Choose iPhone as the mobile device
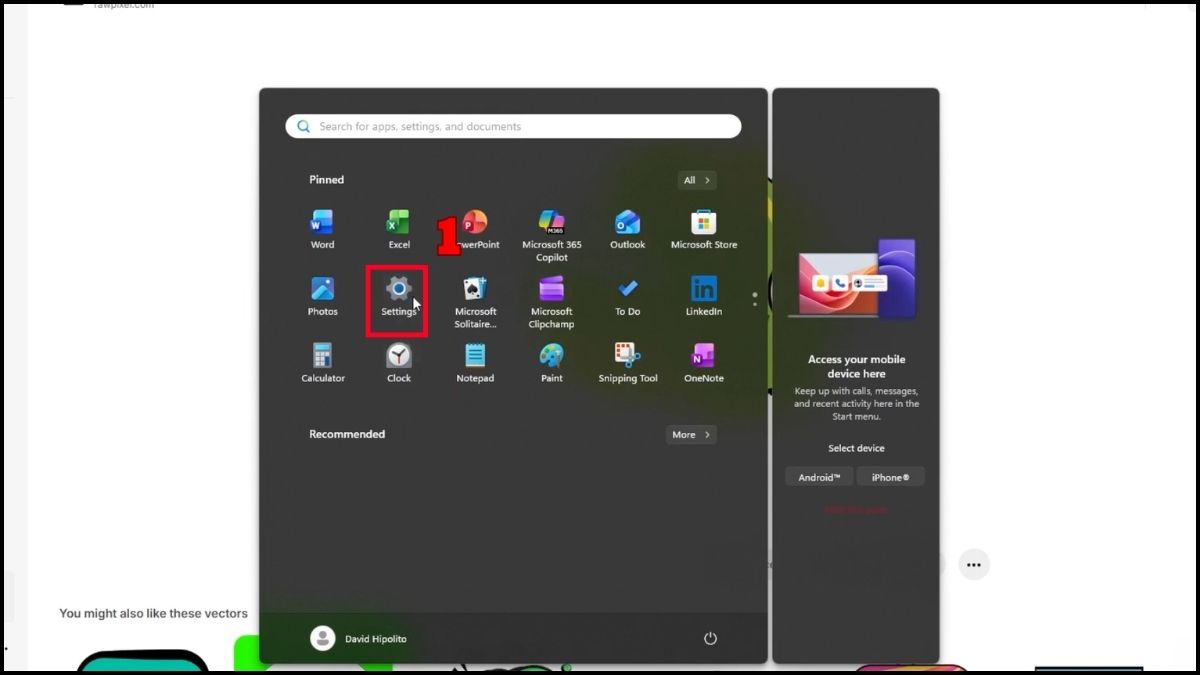The image size is (1200, 675). (890, 477)
